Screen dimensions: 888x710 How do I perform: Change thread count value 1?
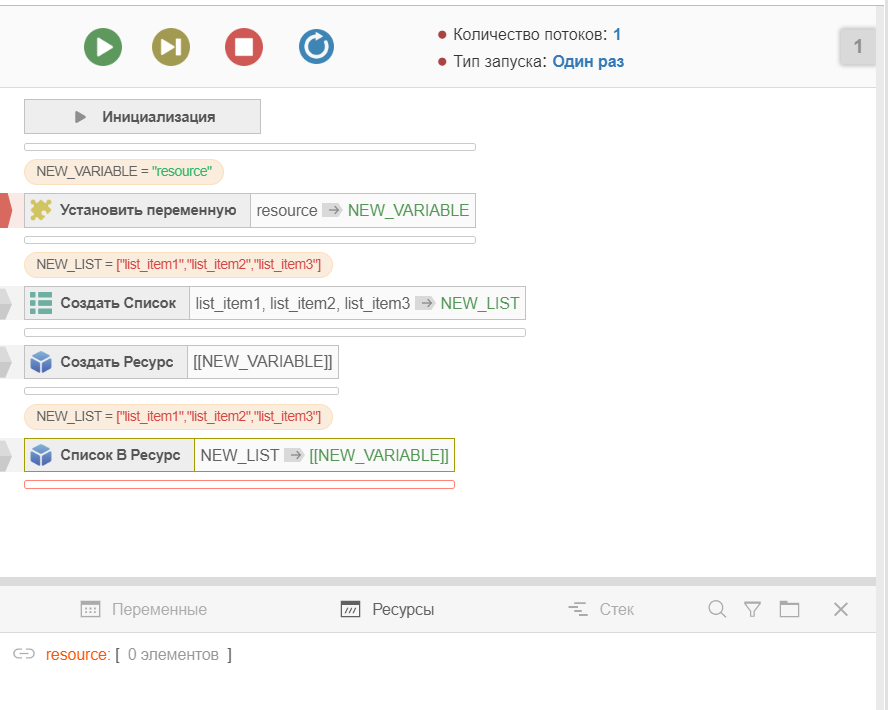pos(617,35)
